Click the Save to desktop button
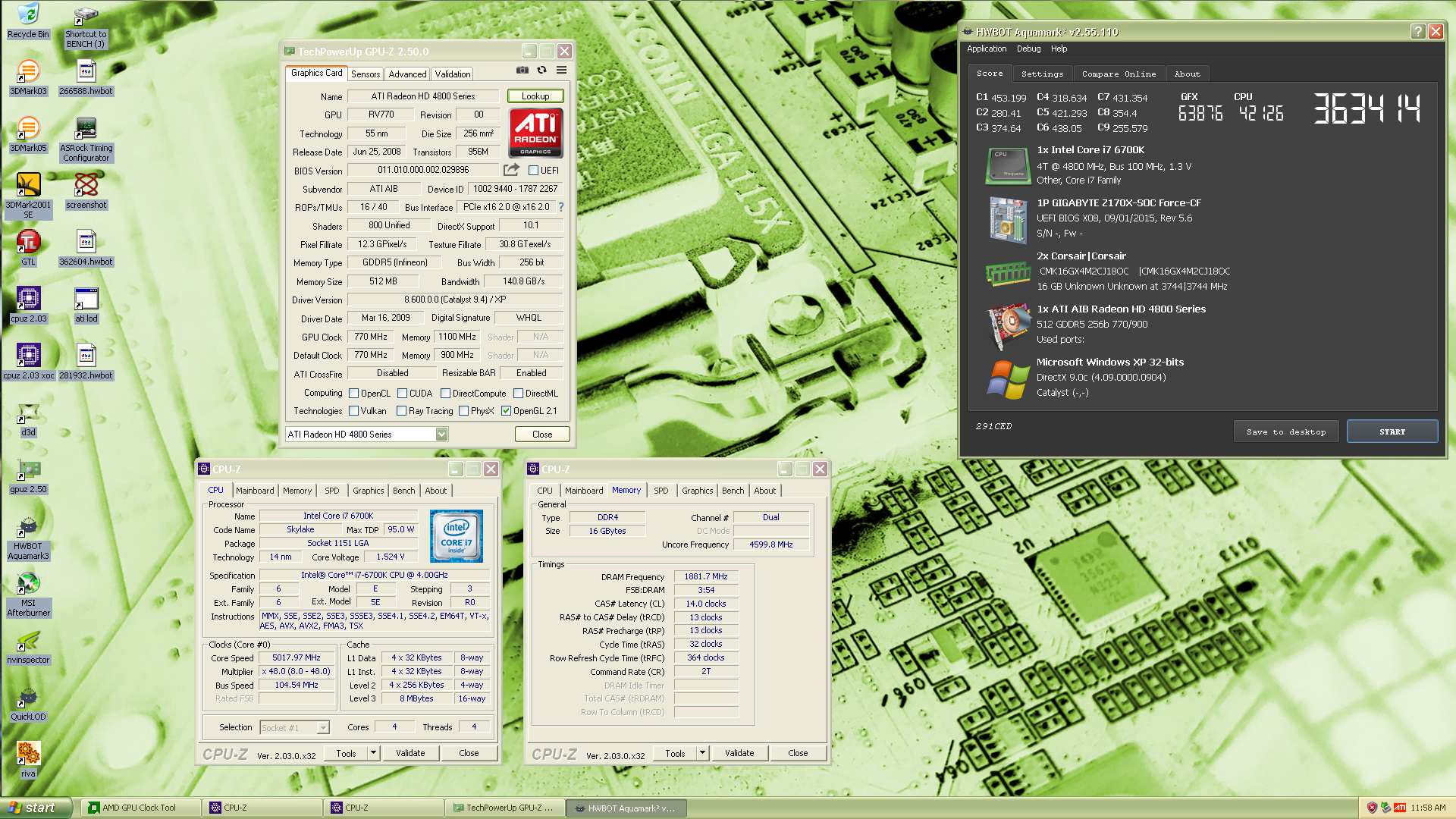 point(1286,431)
